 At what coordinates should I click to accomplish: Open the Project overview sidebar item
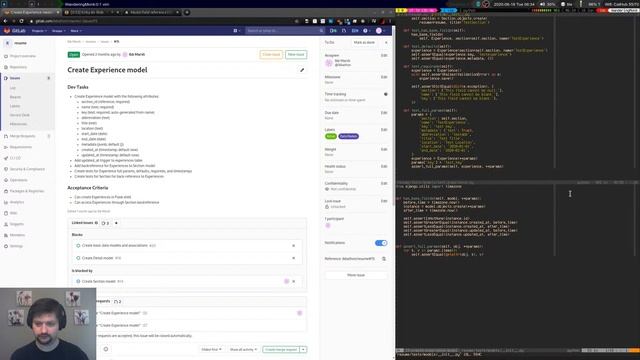pos(23,56)
